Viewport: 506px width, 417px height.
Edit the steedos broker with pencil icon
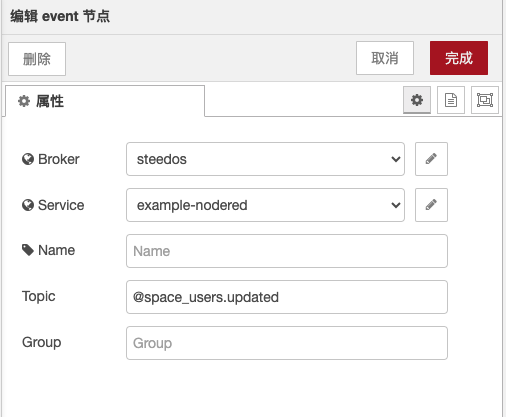431,159
